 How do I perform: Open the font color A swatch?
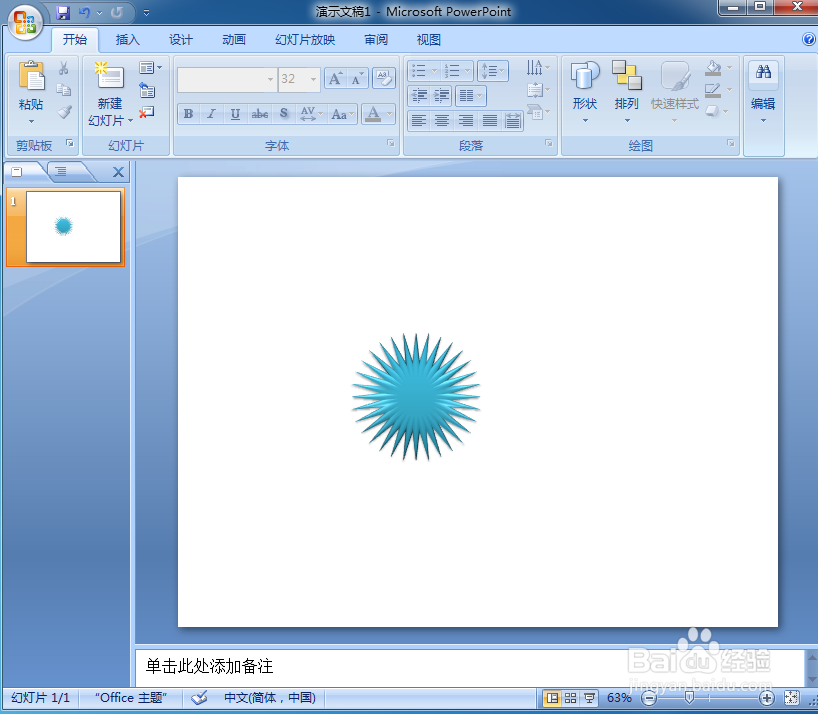coord(372,114)
